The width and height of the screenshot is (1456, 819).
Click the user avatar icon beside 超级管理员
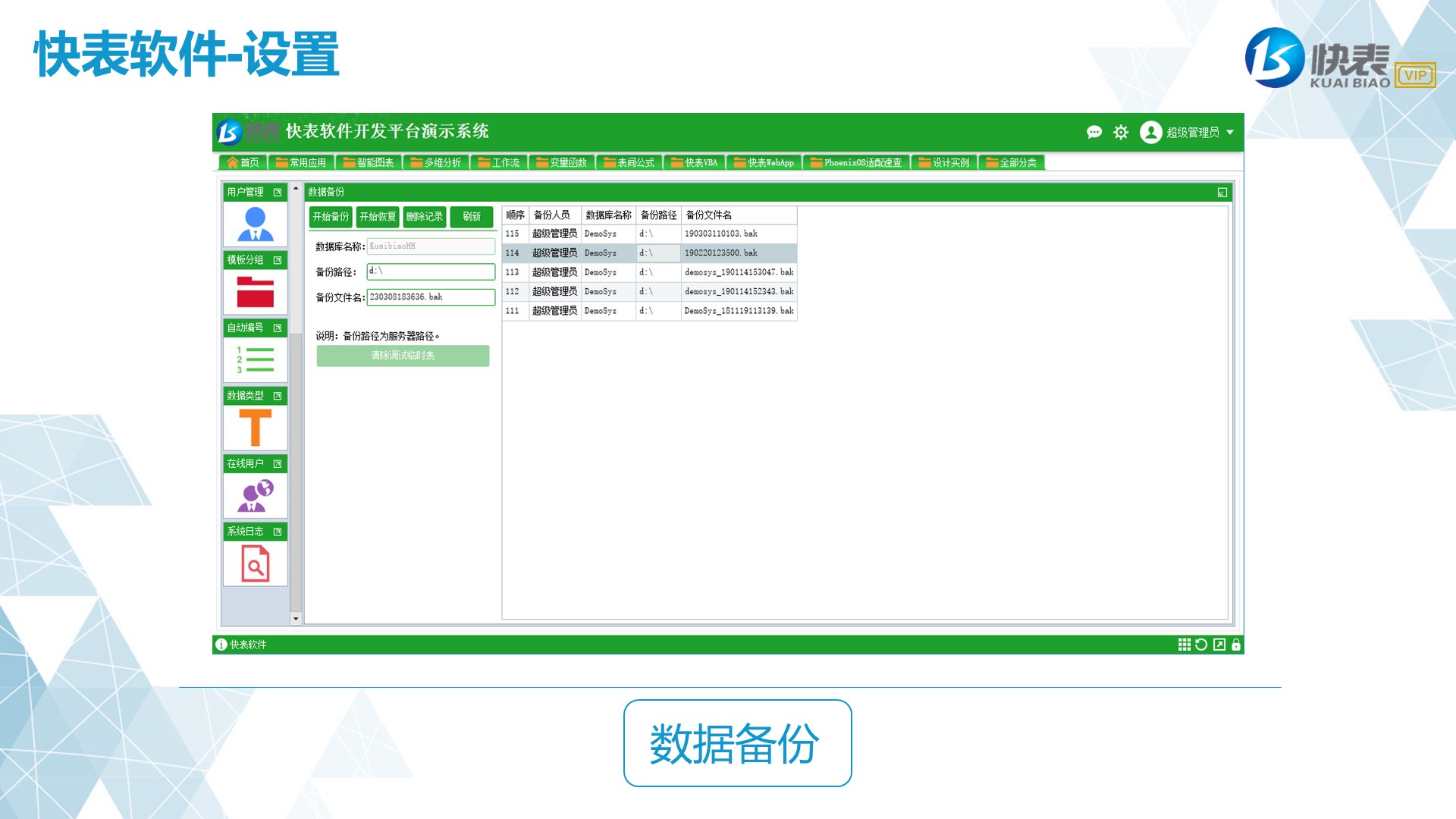[1150, 132]
